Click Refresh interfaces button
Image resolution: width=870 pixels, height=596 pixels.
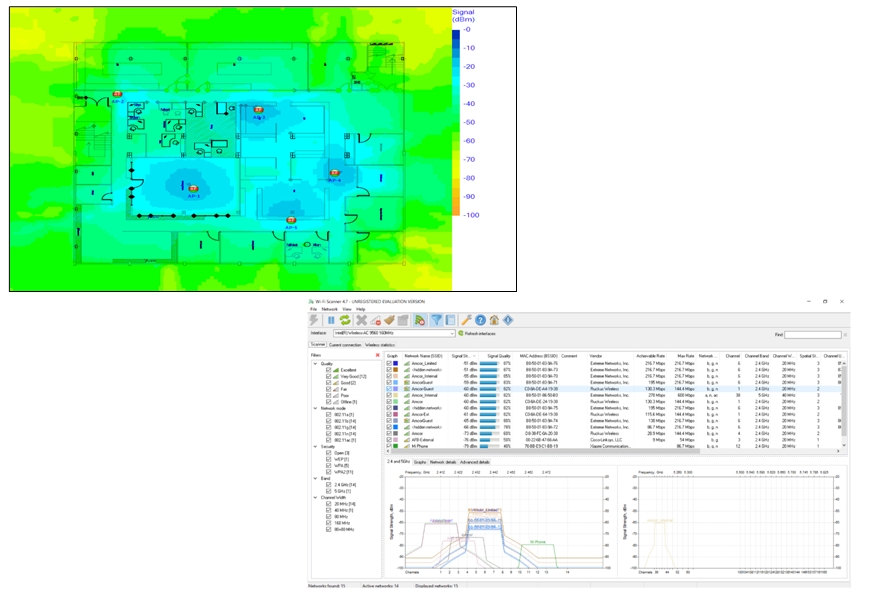coord(480,333)
